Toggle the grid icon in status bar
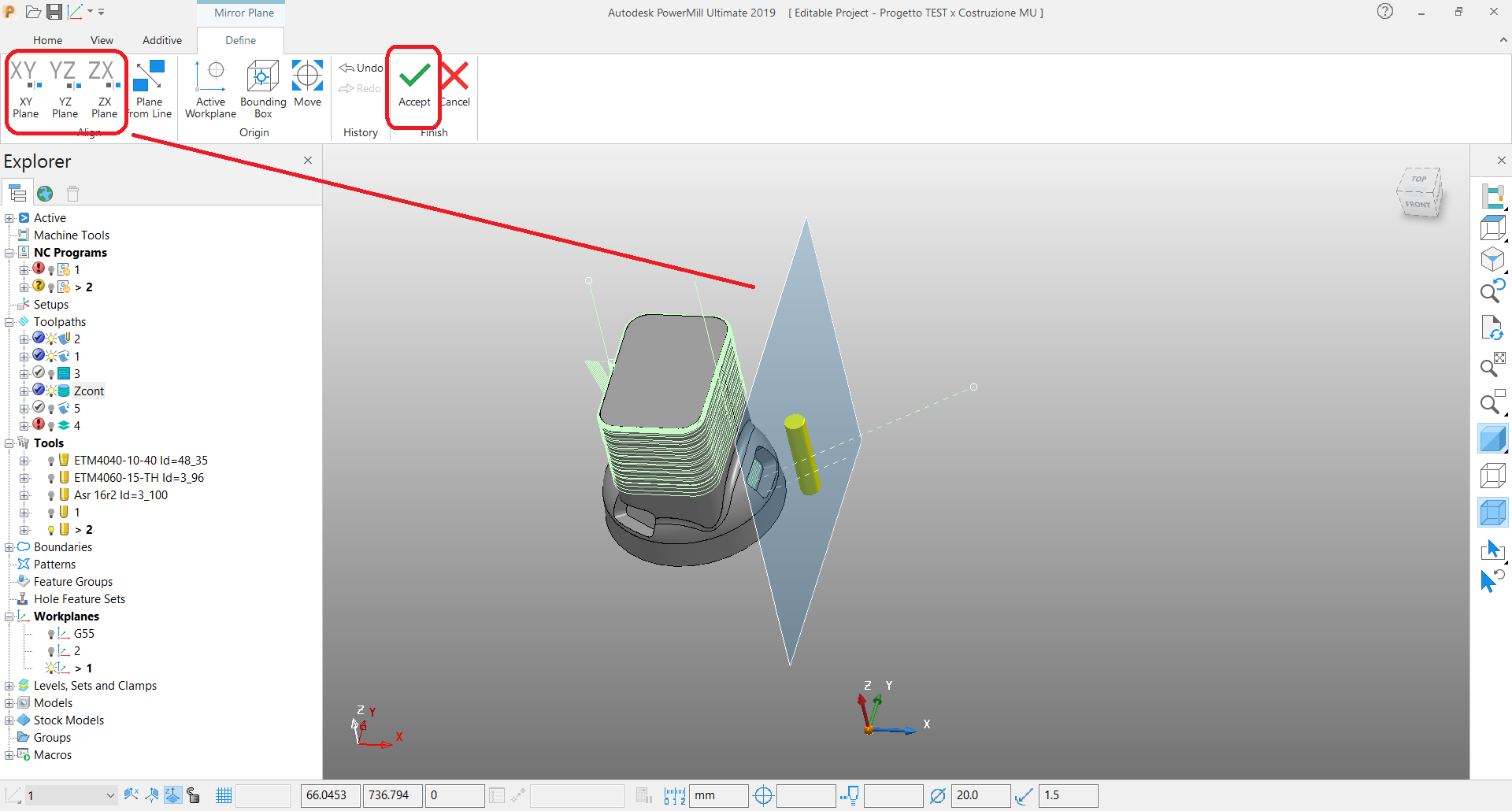Screen dimensions: 1512x811 coord(224,795)
